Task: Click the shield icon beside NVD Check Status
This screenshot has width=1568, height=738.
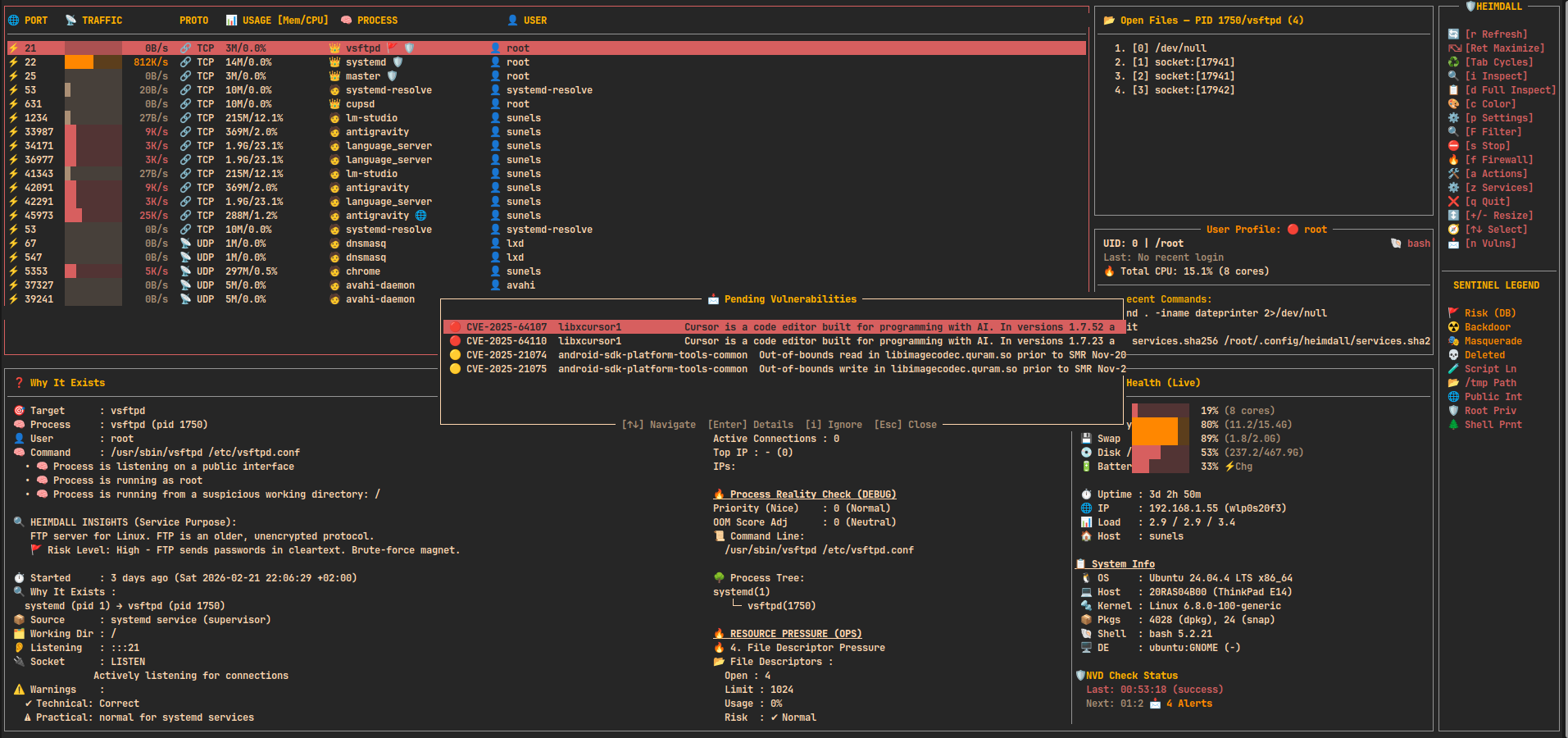Action: (1080, 676)
